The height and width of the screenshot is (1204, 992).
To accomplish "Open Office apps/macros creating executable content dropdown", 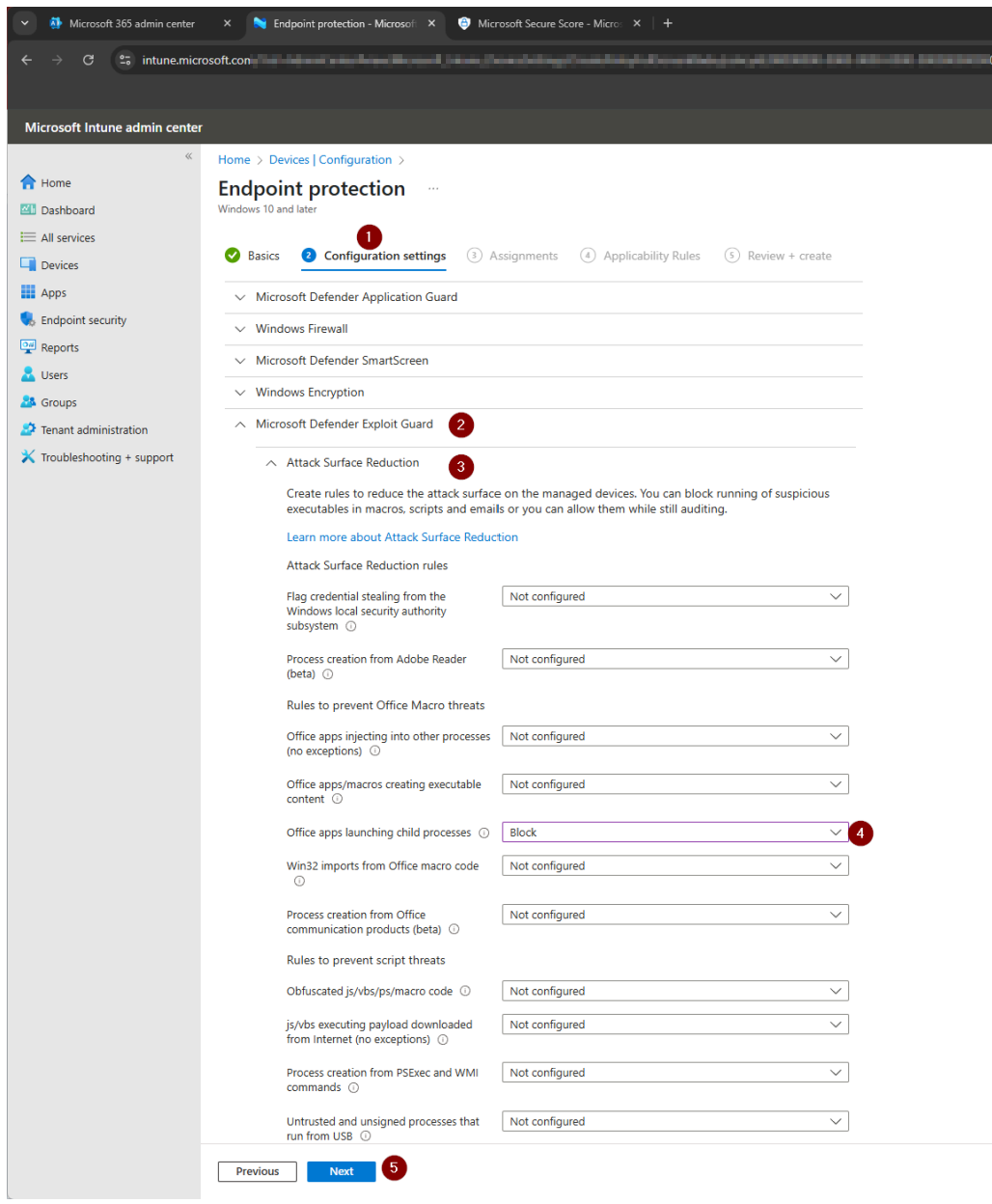I will tap(675, 784).
